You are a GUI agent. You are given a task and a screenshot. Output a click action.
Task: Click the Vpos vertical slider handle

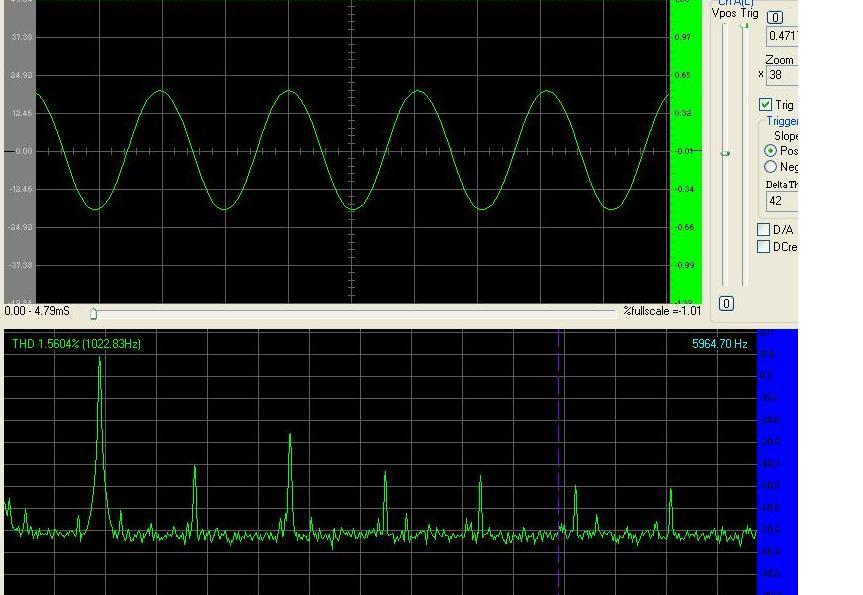point(725,154)
